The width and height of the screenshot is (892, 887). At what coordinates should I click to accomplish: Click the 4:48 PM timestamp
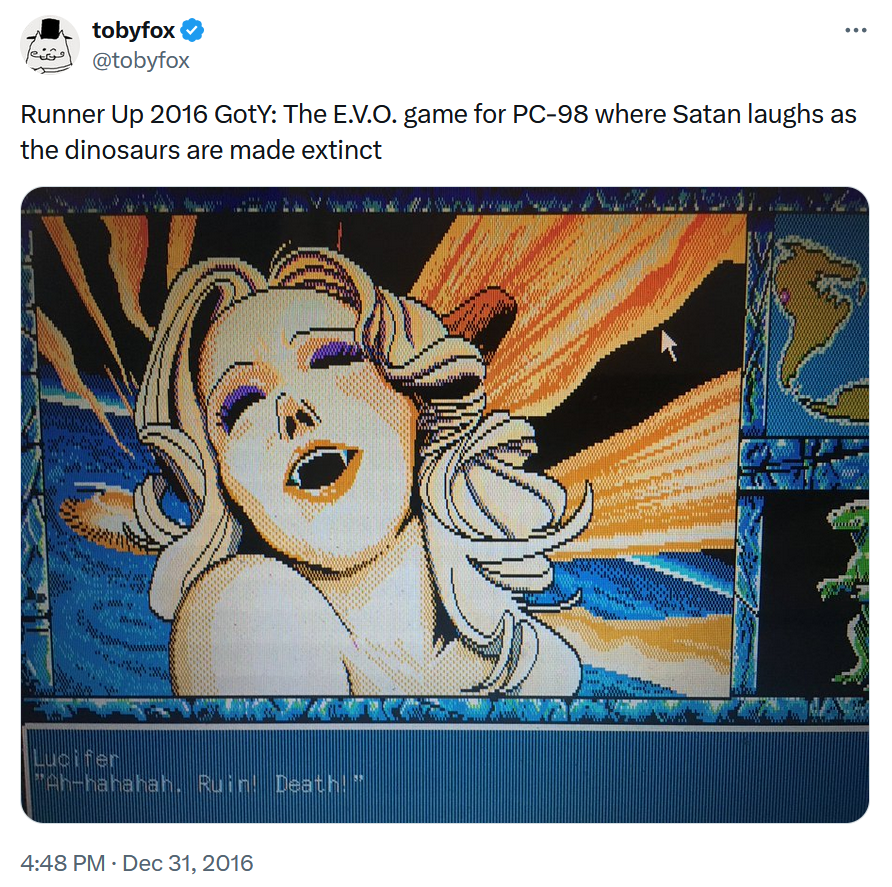[63, 863]
